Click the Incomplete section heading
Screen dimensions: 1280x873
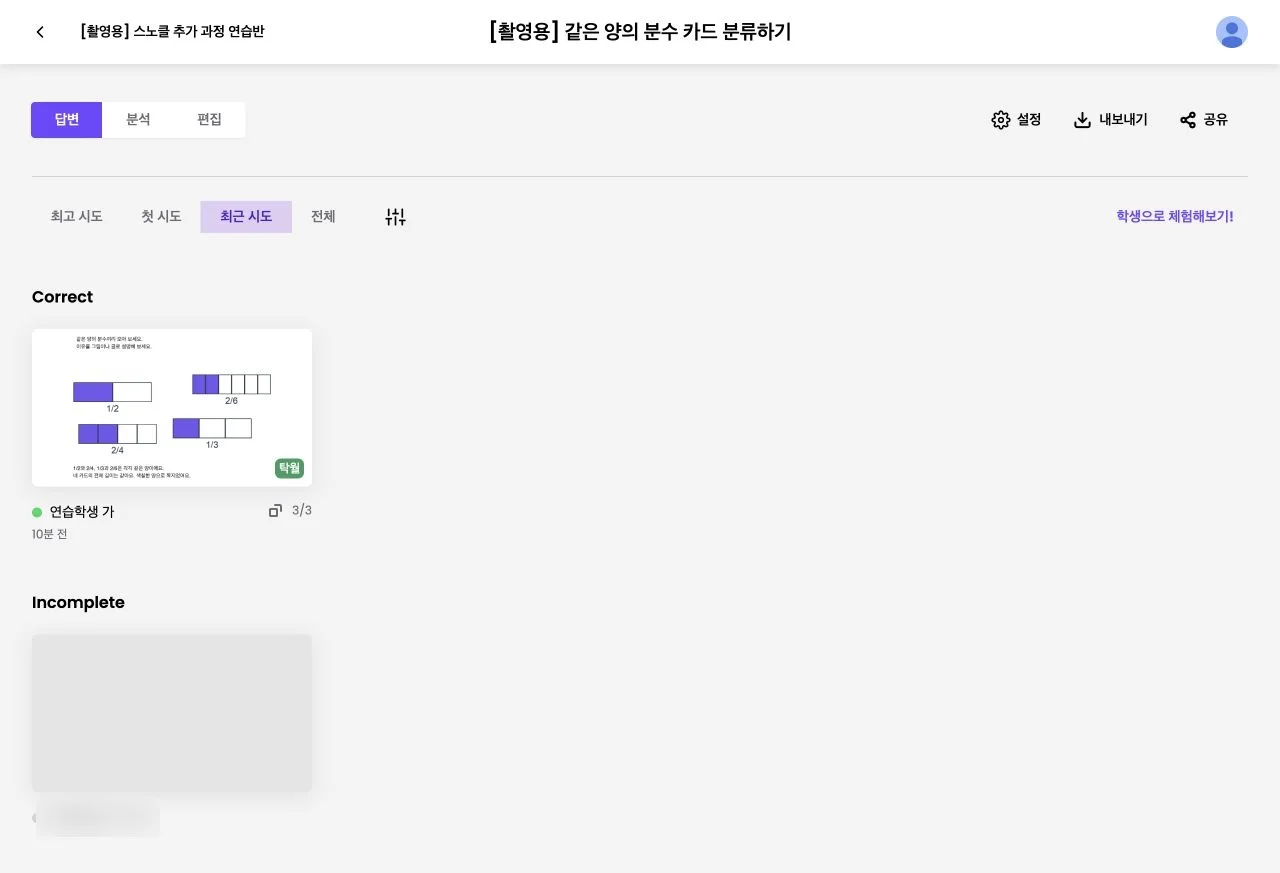[x=78, y=602]
